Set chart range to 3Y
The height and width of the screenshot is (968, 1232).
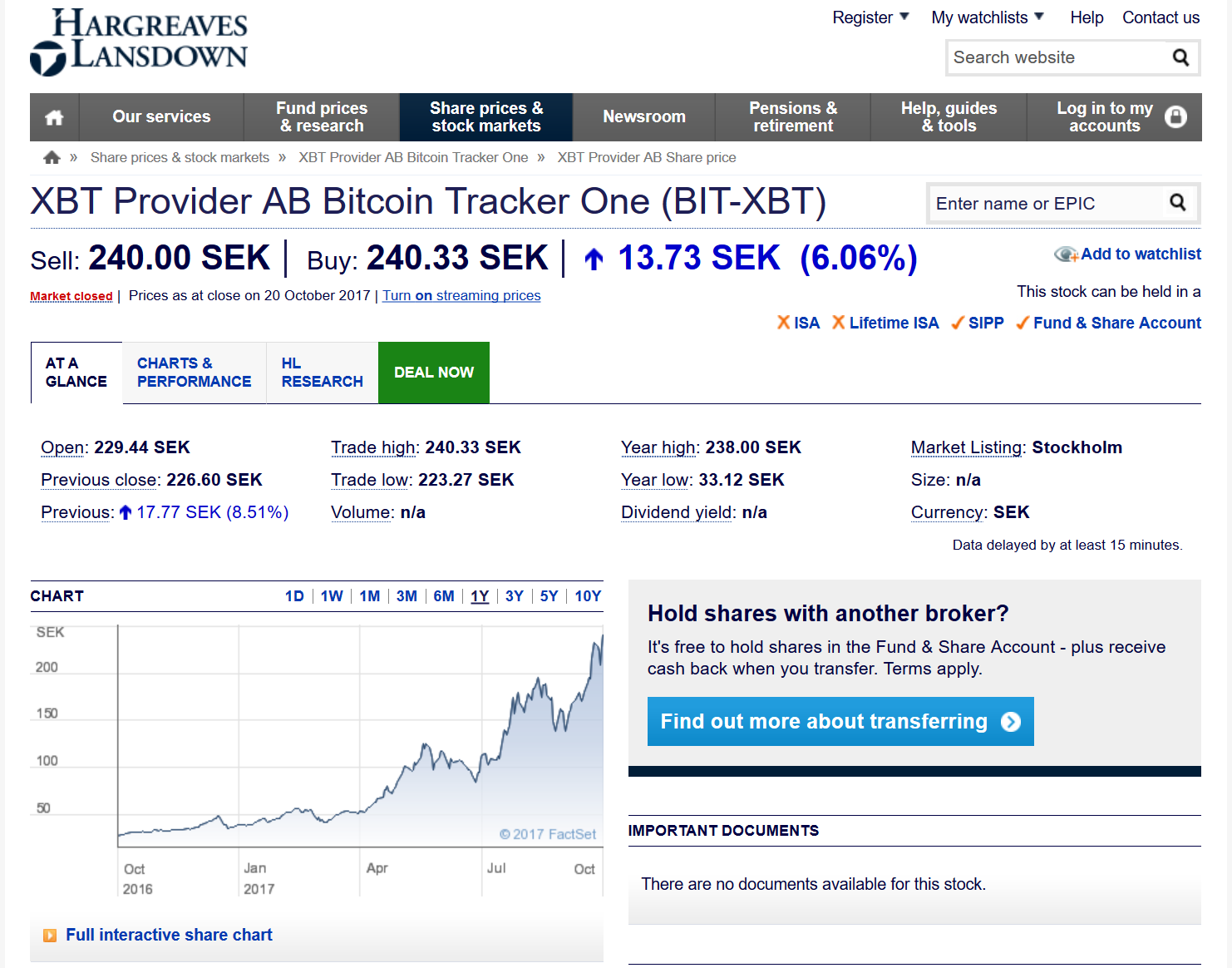515,596
